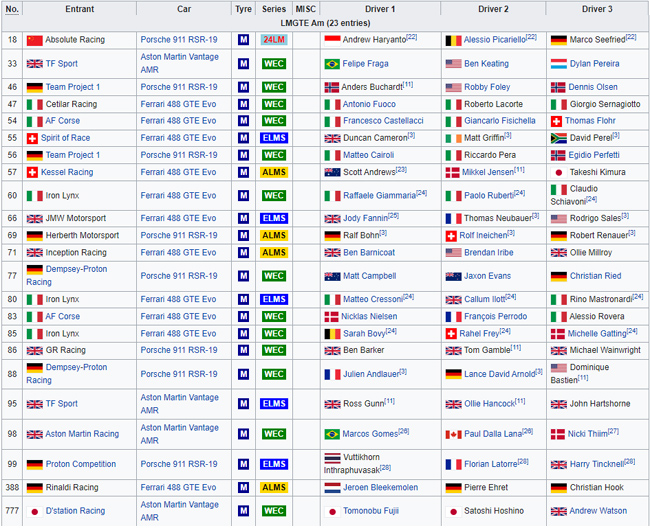Screen dimensions: 650x528
Task: Click the Series column header
Action: coord(274,9)
